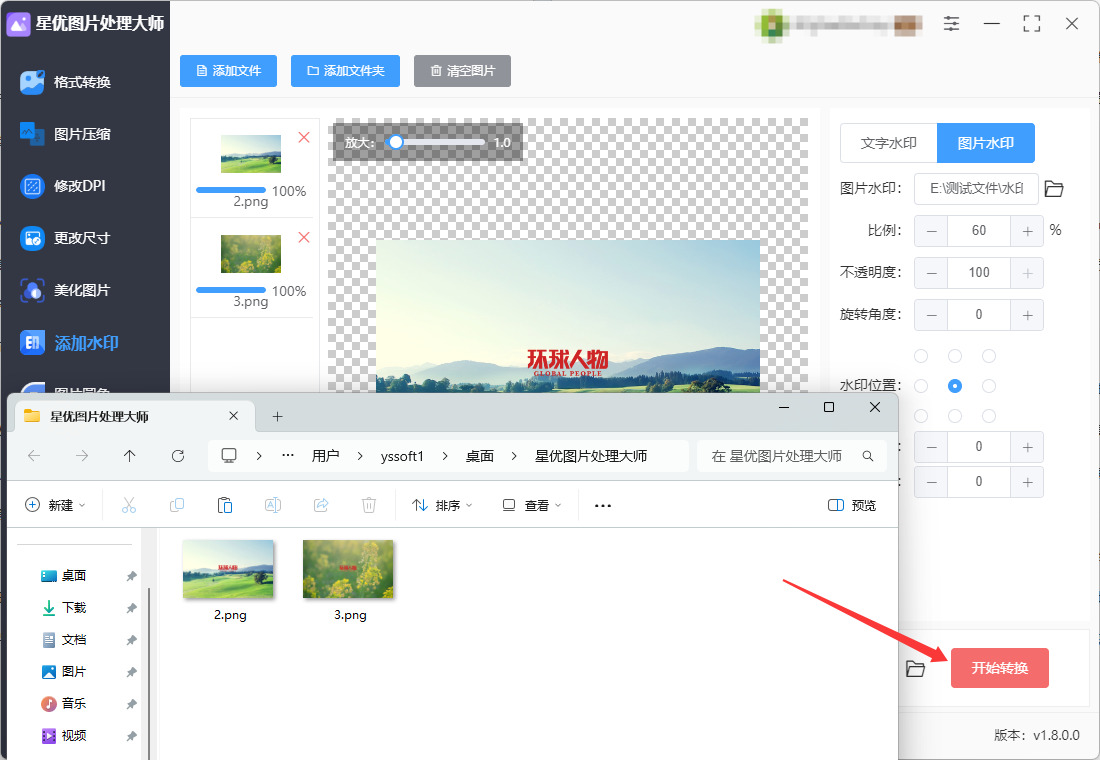The width and height of the screenshot is (1100, 760).
Task: Increase 比例 value with its plus button
Action: (x=1027, y=231)
